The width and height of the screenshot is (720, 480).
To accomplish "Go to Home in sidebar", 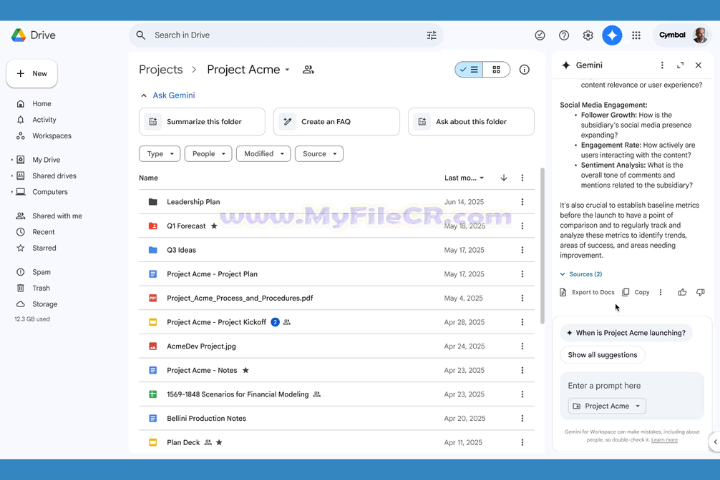I will (41, 104).
